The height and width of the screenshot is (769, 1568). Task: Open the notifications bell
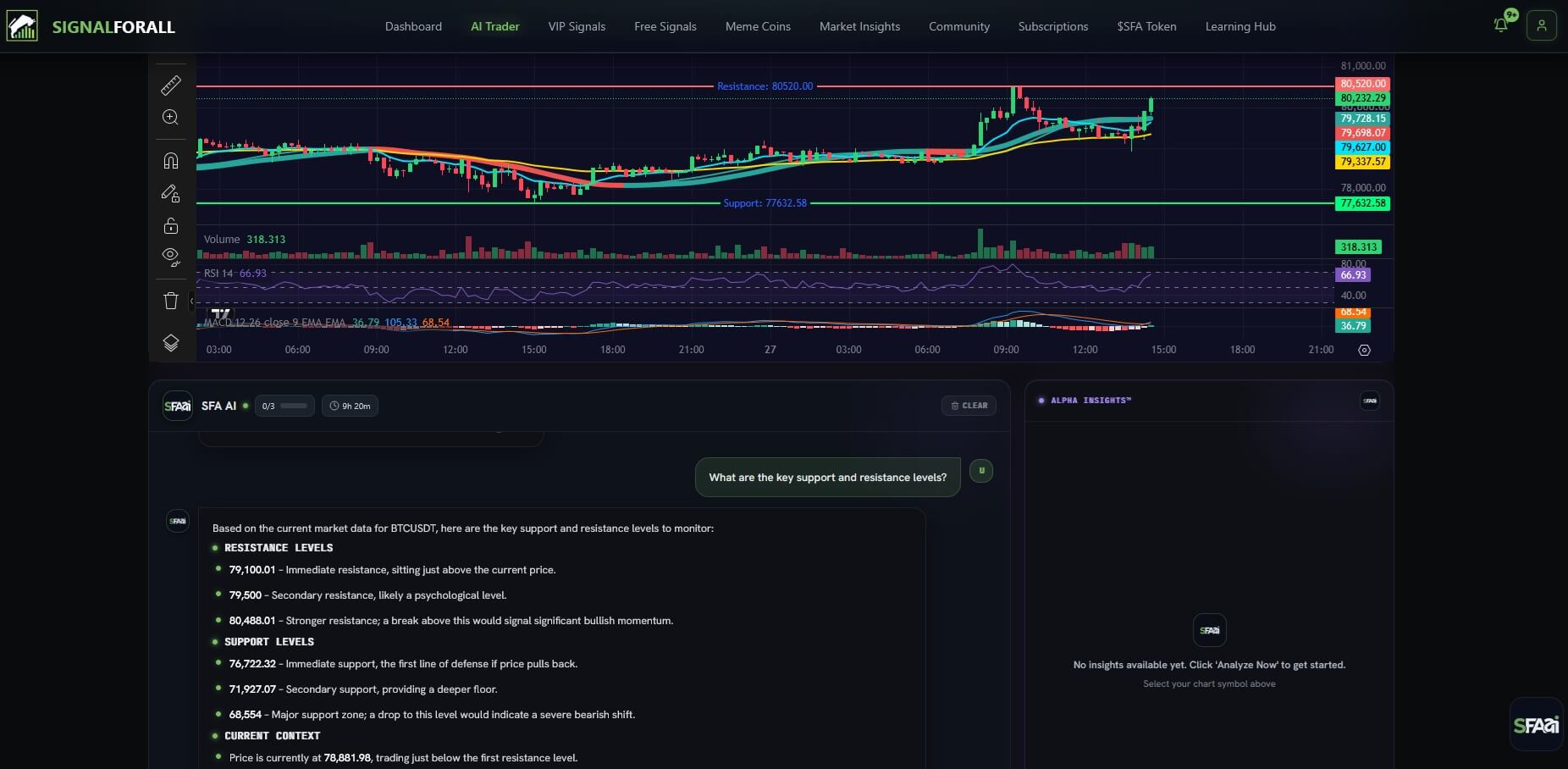coord(1501,25)
